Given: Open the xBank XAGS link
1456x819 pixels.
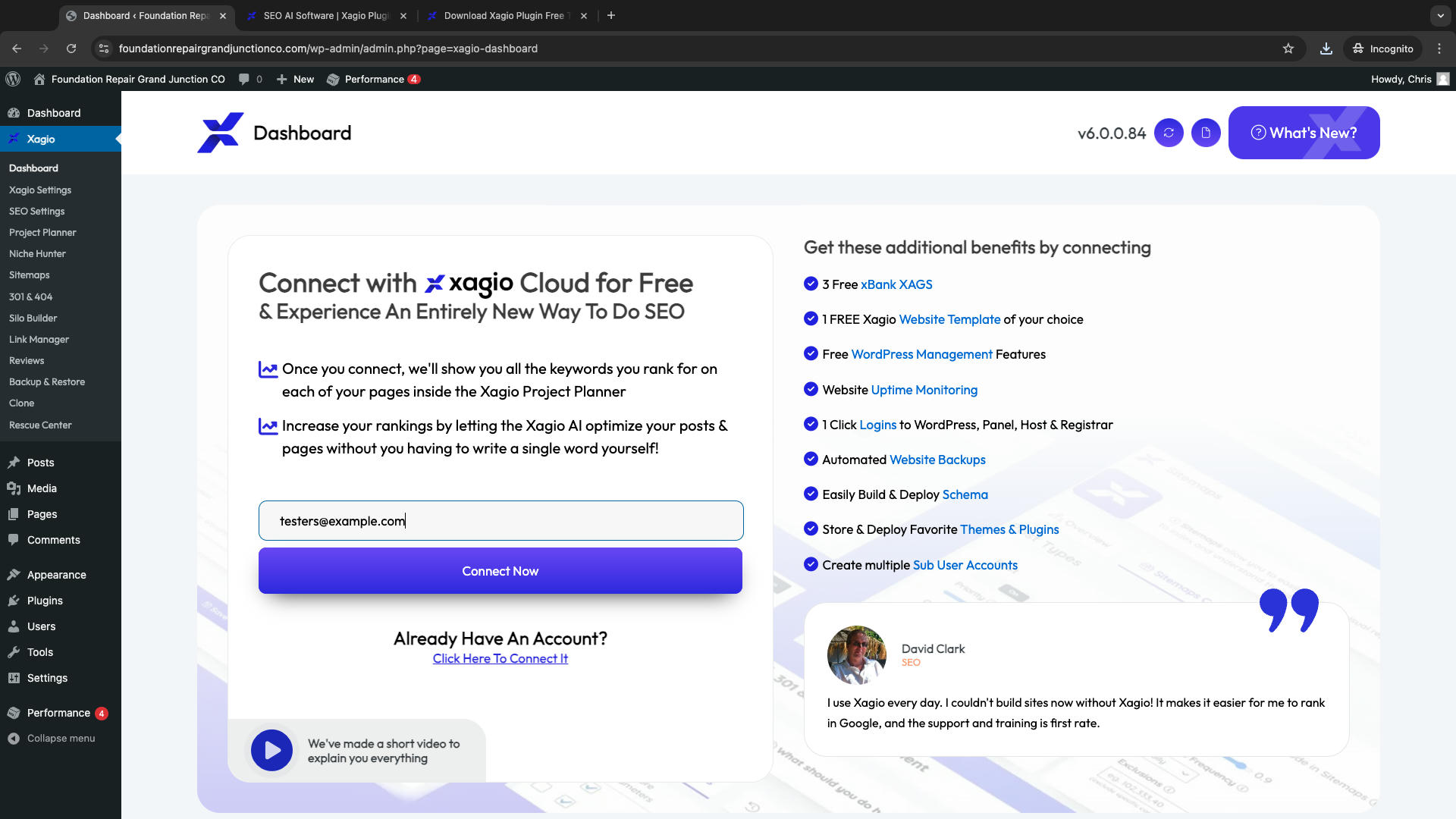Looking at the screenshot, I should [x=896, y=284].
